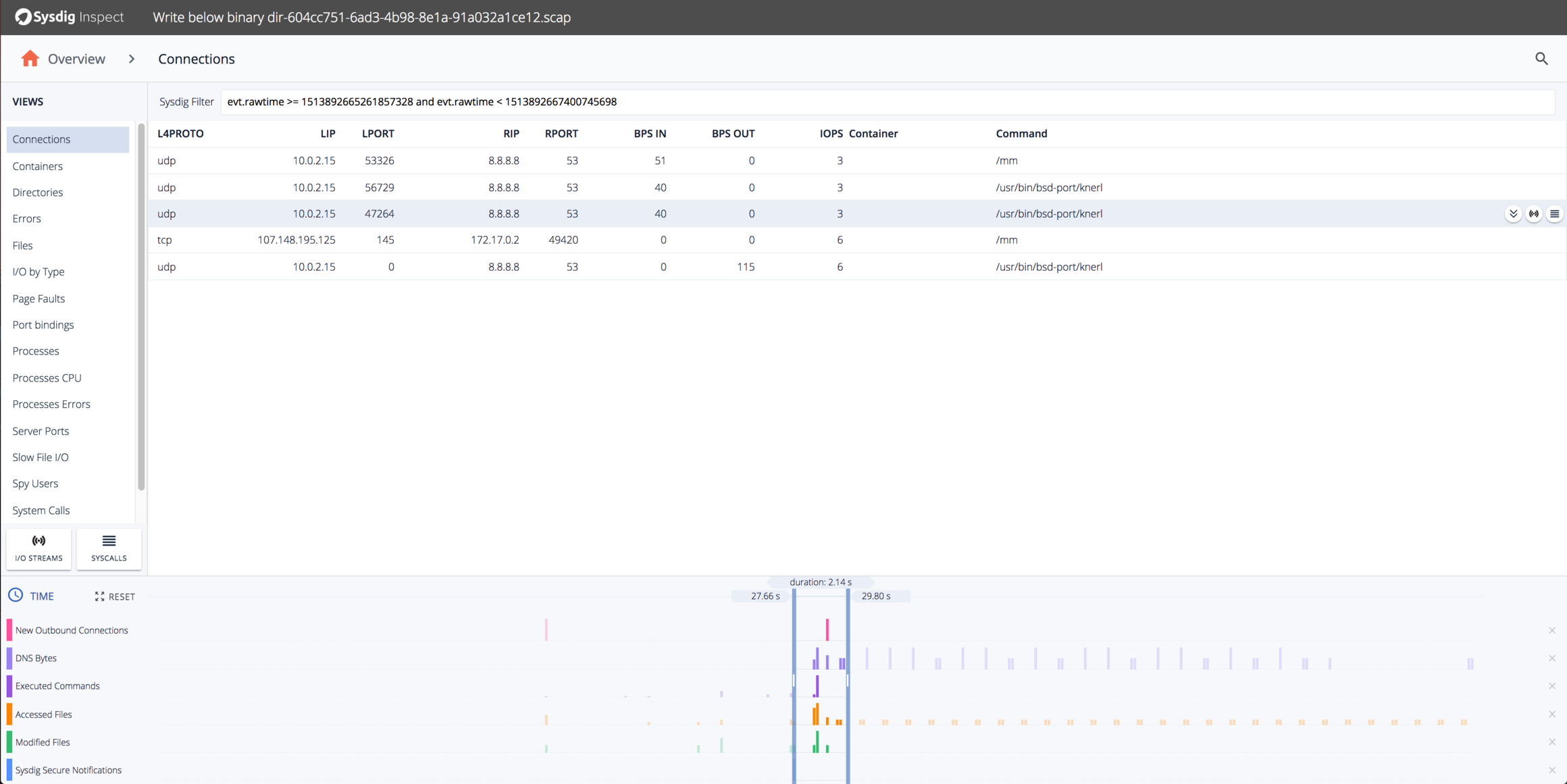Click the Modified Files green swatch
Screen dimensions: 1567x784
click(9, 741)
